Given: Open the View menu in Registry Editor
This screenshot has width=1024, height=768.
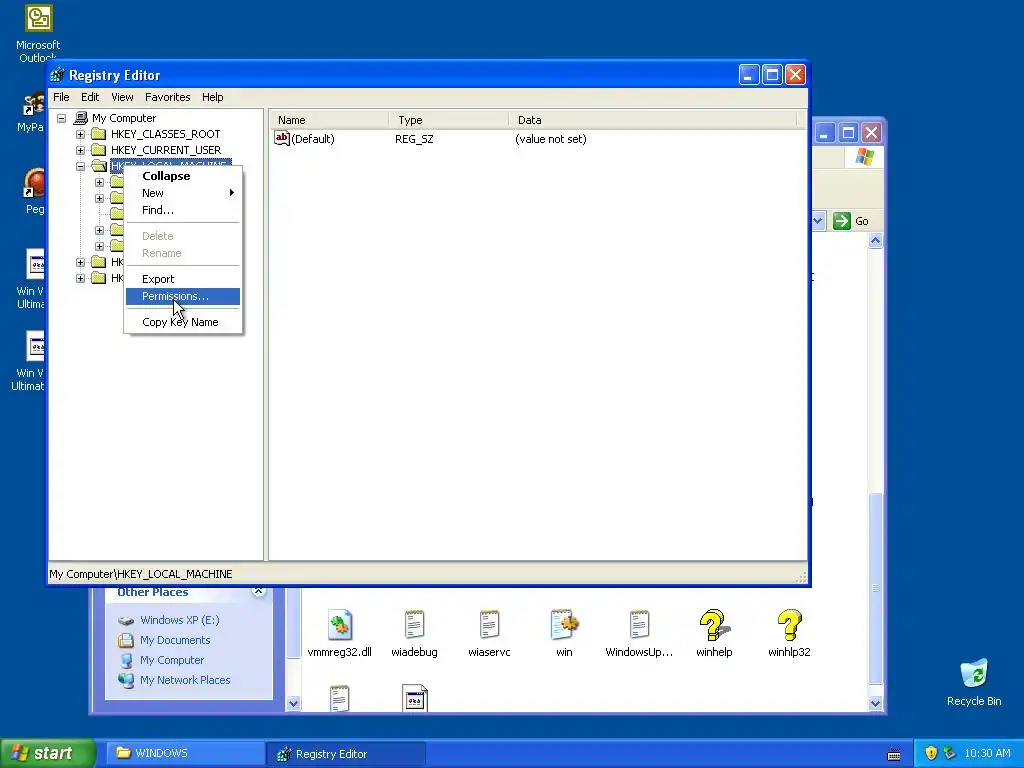Looking at the screenshot, I should 122,97.
